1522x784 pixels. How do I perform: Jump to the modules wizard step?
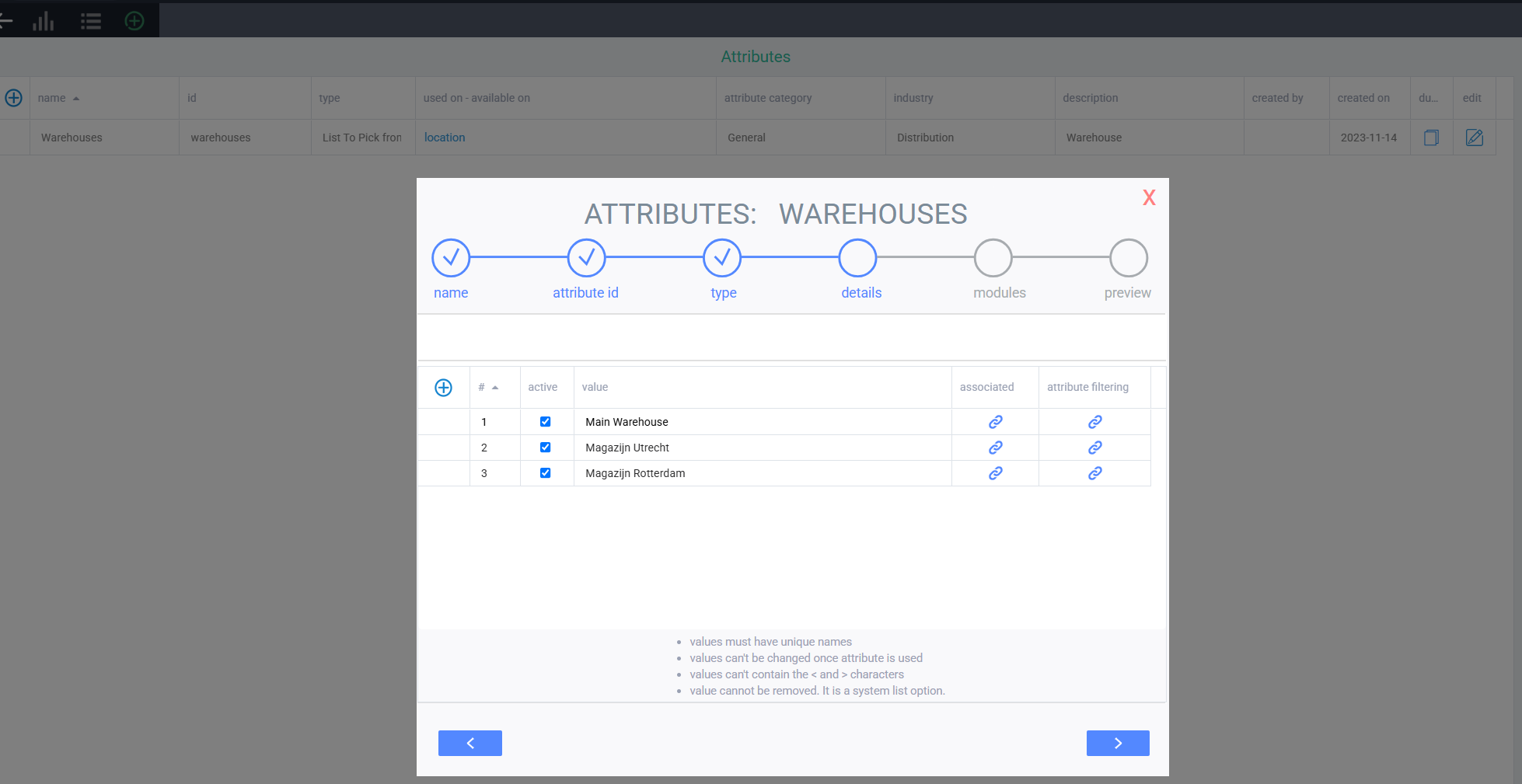tap(993, 258)
